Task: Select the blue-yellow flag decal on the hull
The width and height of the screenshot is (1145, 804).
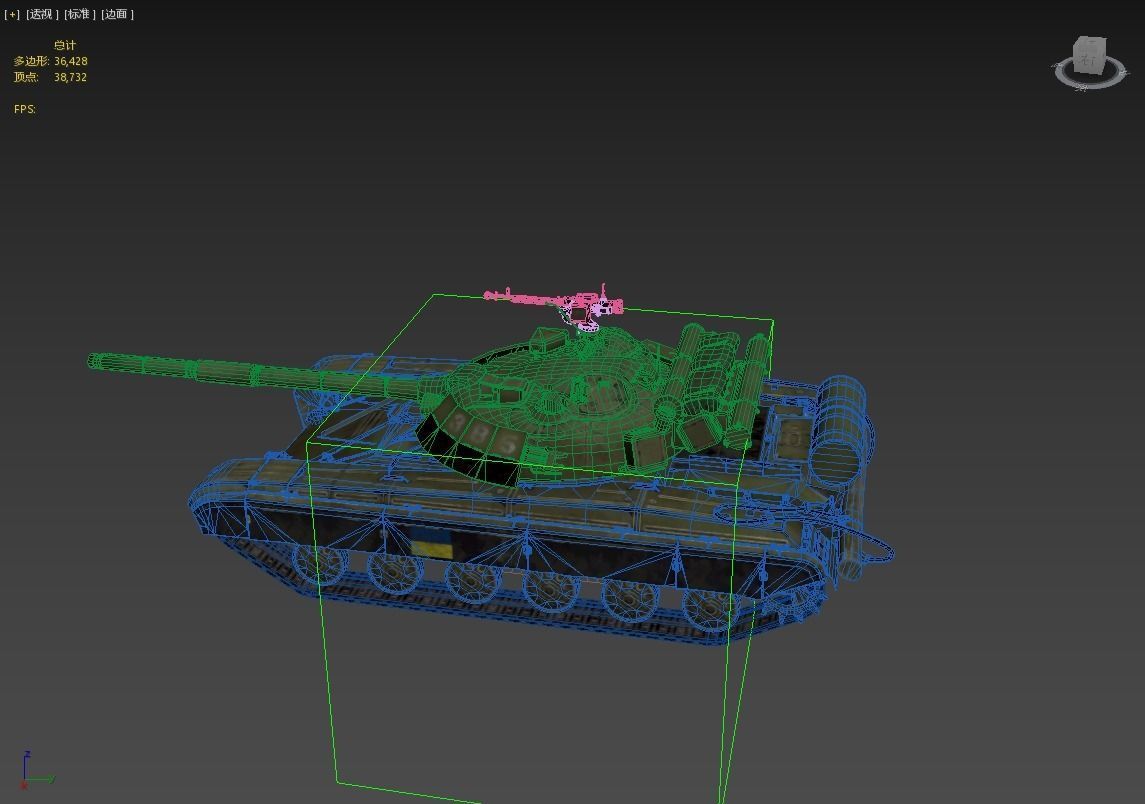Action: pyautogui.click(x=432, y=545)
